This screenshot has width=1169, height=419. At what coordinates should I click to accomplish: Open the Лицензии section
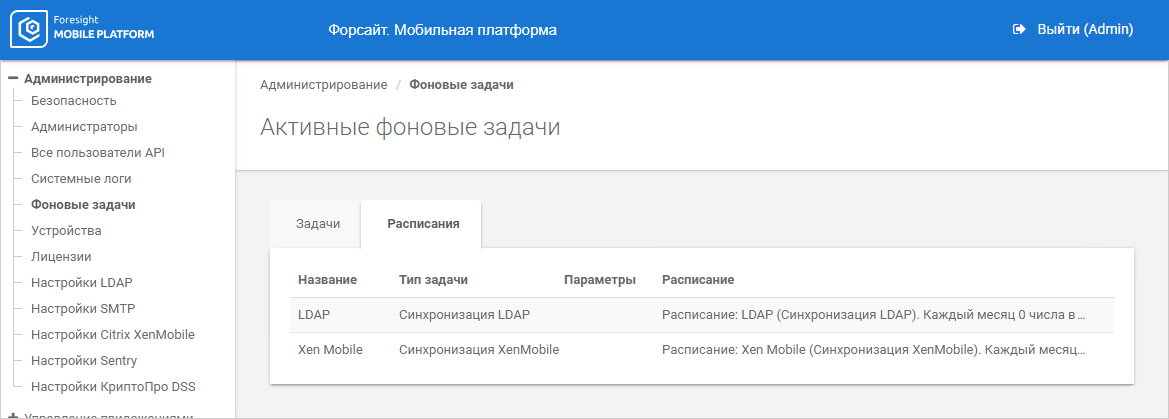pos(61,257)
